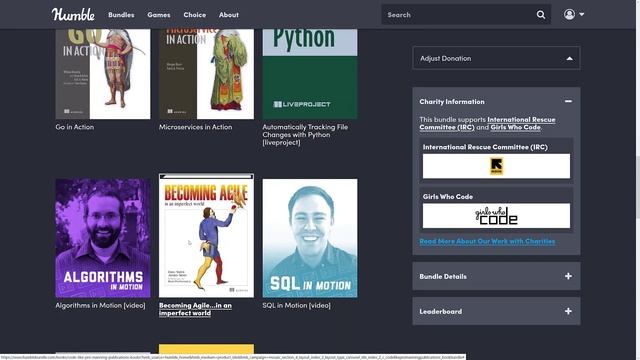Open Read More About Our Work with Charities
Image resolution: width=640 pixels, height=360 pixels.
[x=487, y=241]
